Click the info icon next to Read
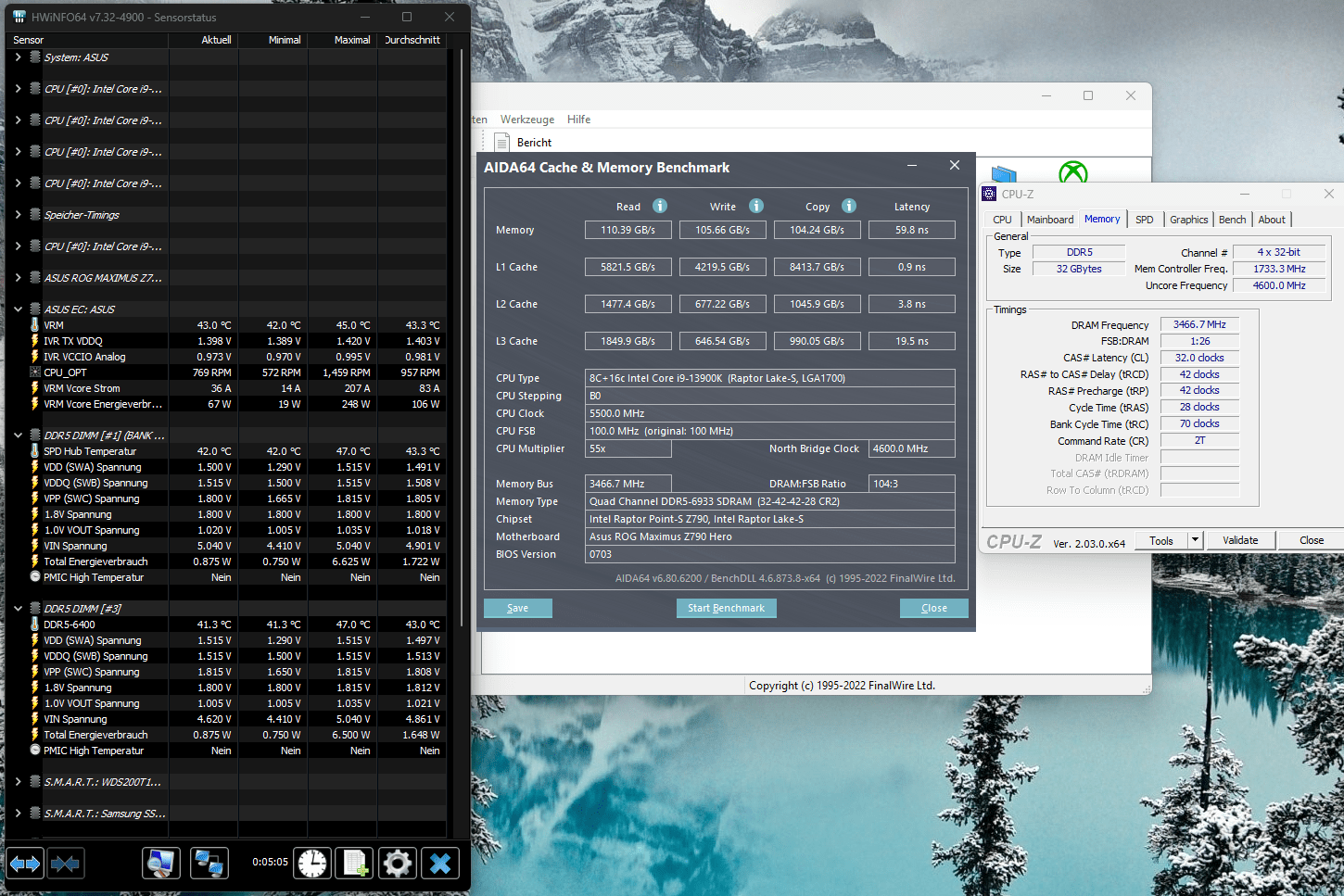The height and width of the screenshot is (896, 1344). [x=660, y=206]
